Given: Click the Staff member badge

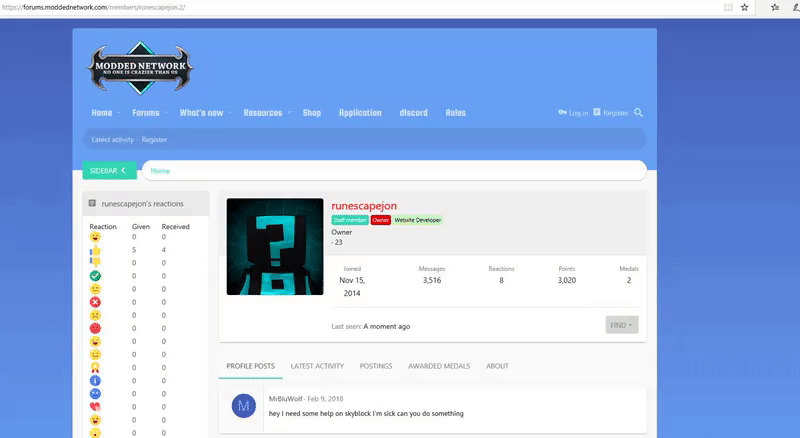Looking at the screenshot, I should pos(350,220).
